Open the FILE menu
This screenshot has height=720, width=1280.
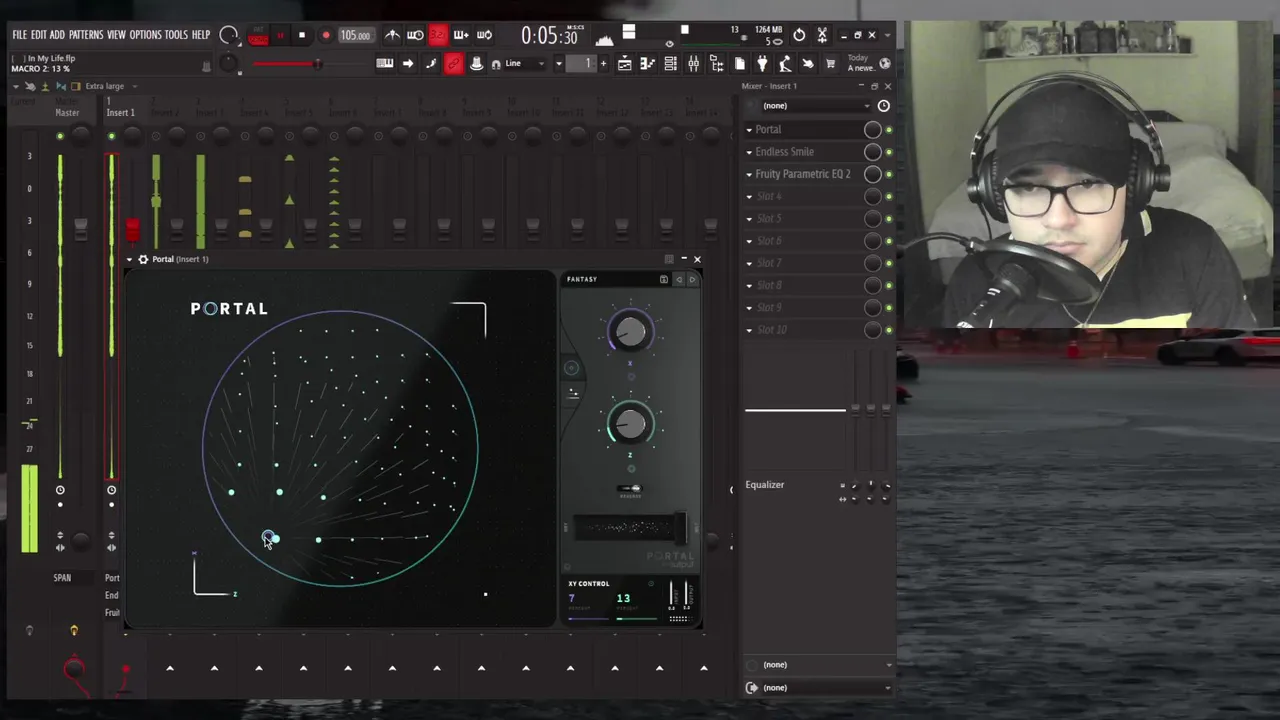[19, 35]
